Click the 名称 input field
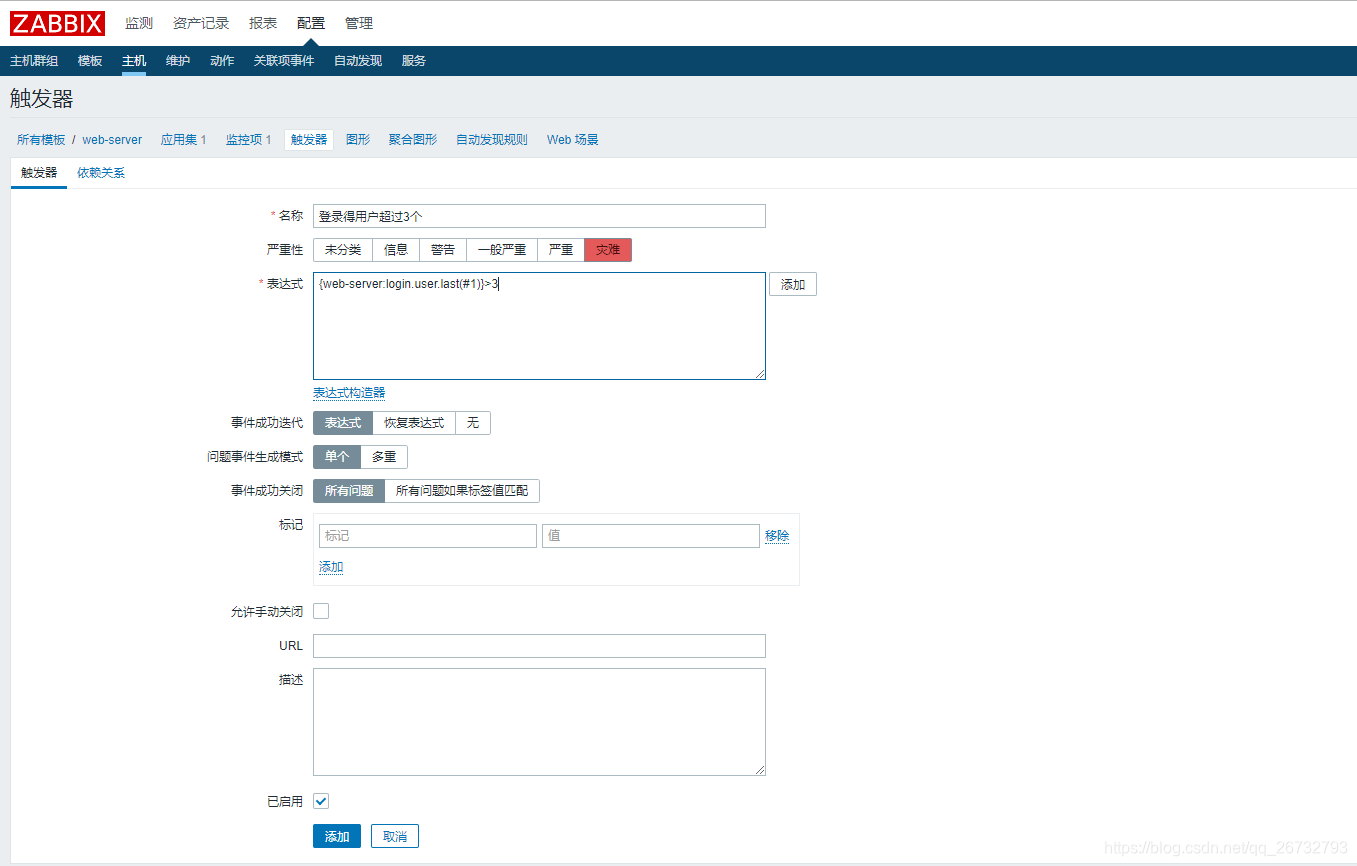This screenshot has width=1357, height=866. pyautogui.click(x=539, y=216)
